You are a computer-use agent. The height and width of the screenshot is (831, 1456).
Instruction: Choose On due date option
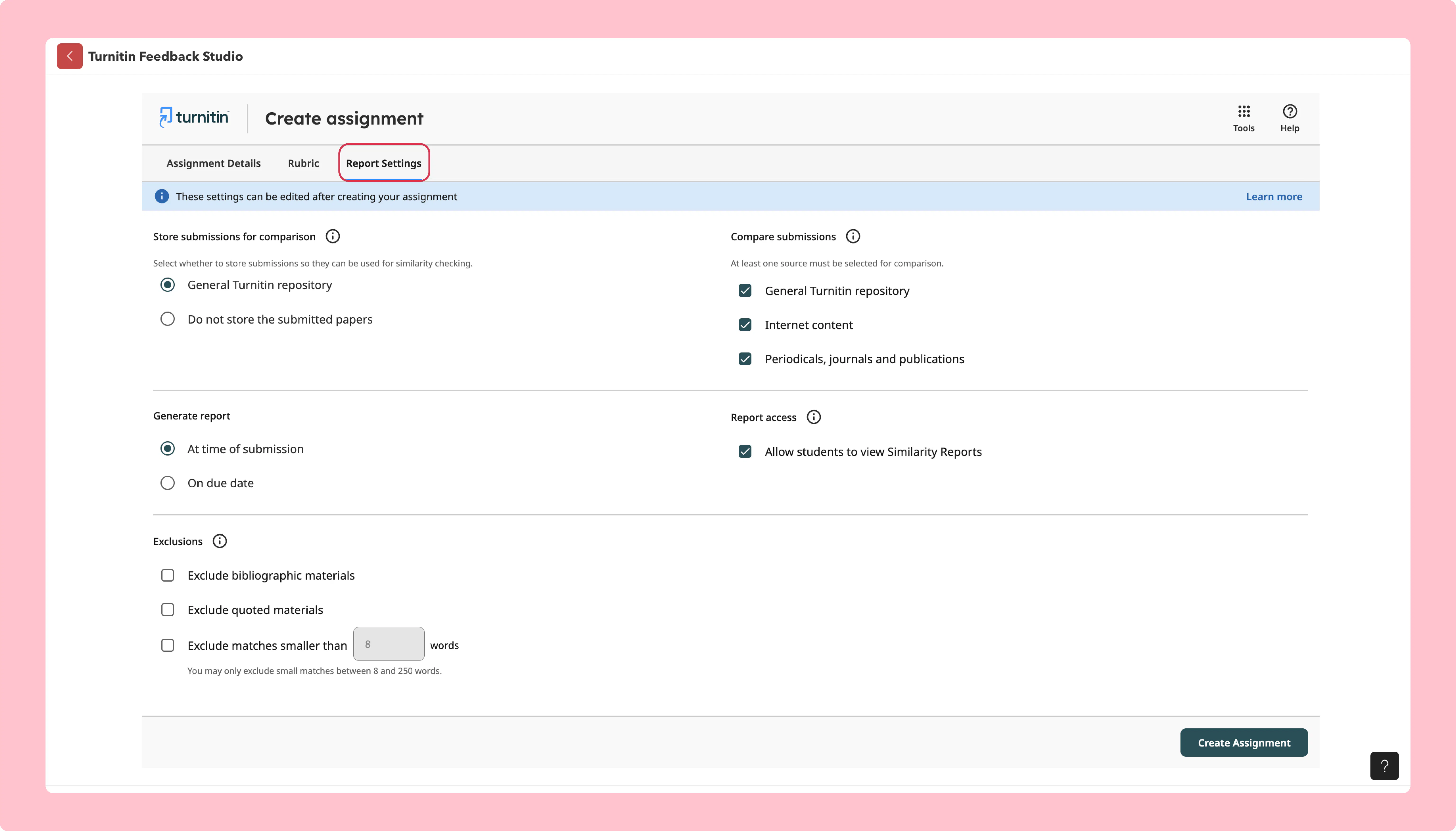(167, 483)
